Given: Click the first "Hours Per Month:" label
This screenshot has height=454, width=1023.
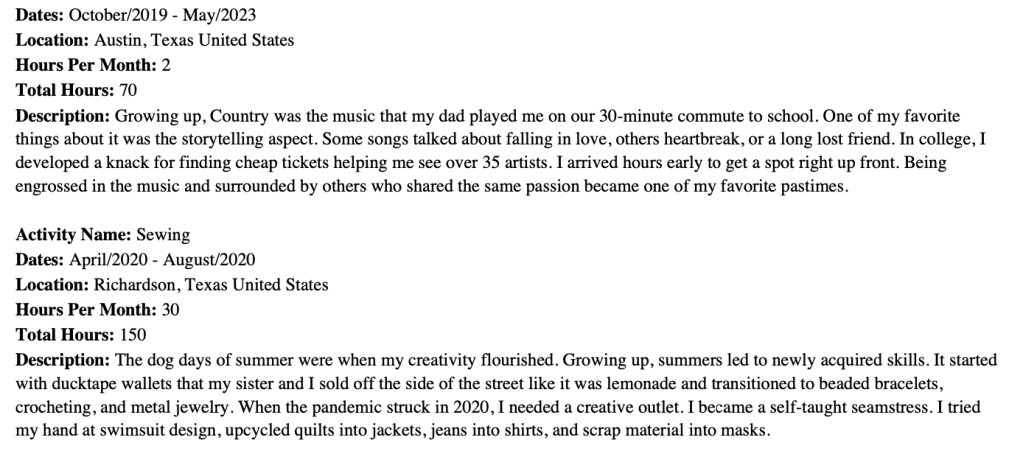Looking at the screenshot, I should (x=87, y=65).
